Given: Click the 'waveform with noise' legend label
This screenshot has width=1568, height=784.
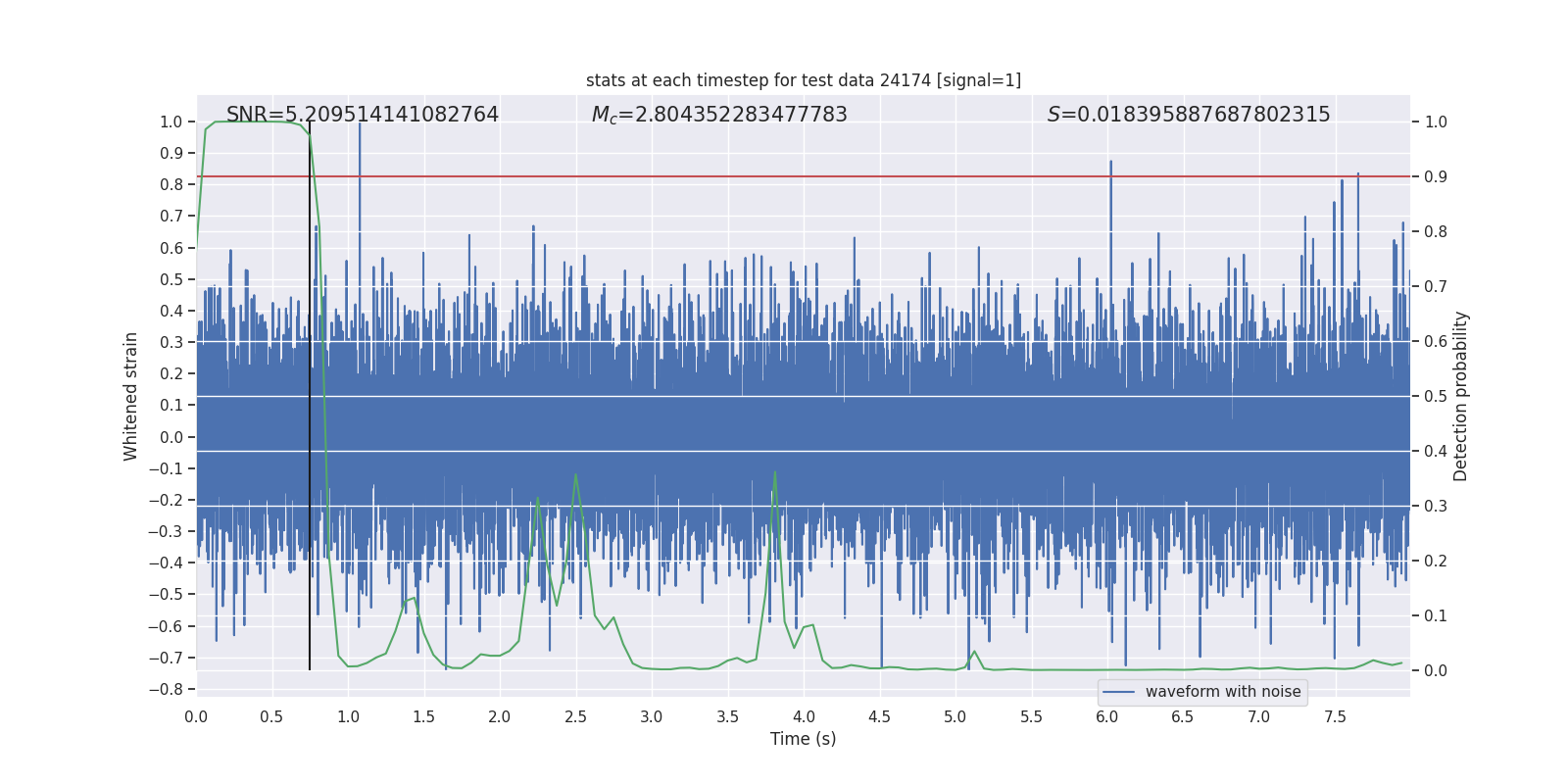Looking at the screenshot, I should (1222, 692).
